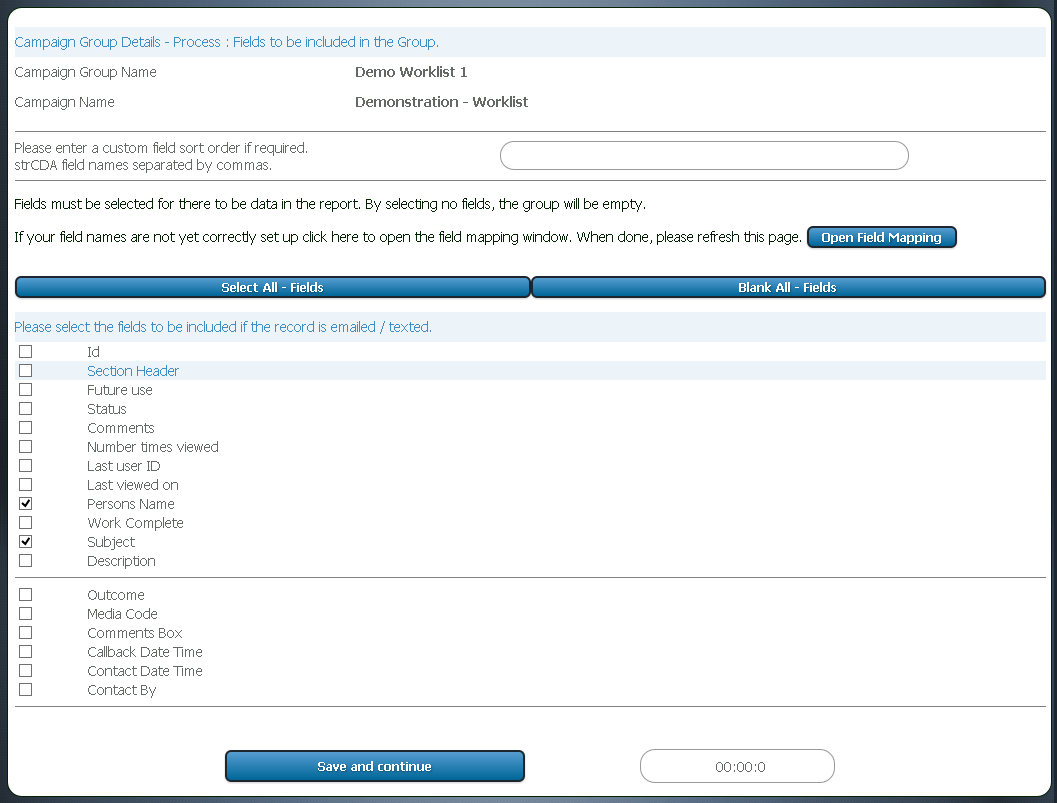Check the Description field
The height and width of the screenshot is (803, 1057).
point(25,560)
